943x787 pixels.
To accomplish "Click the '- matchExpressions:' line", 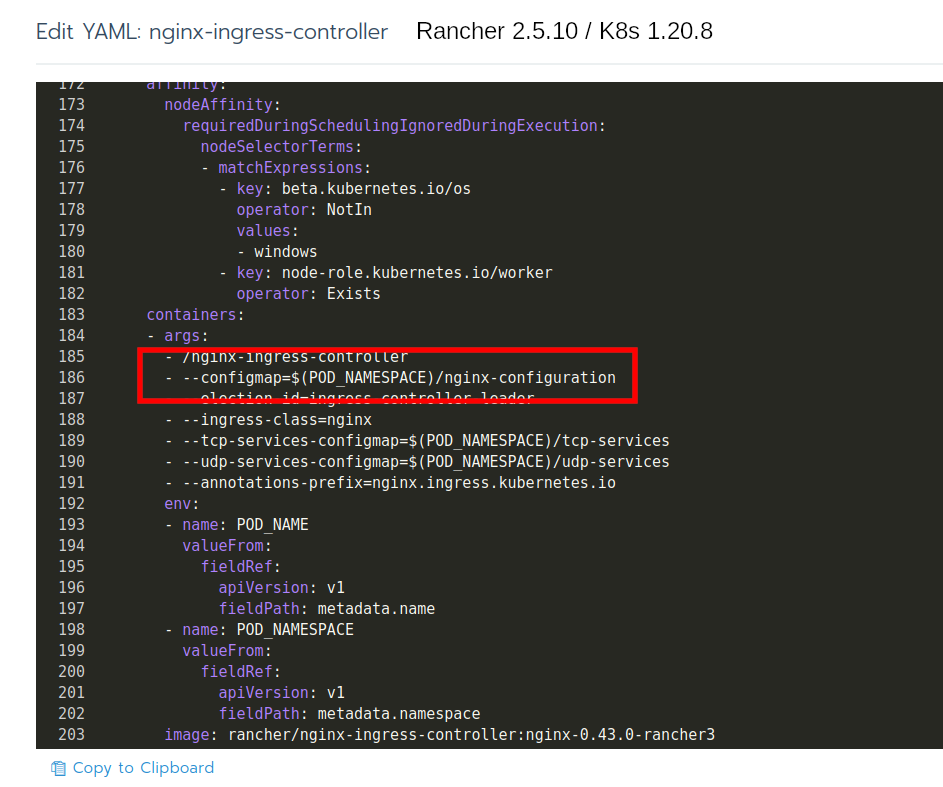I will [x=286, y=168].
